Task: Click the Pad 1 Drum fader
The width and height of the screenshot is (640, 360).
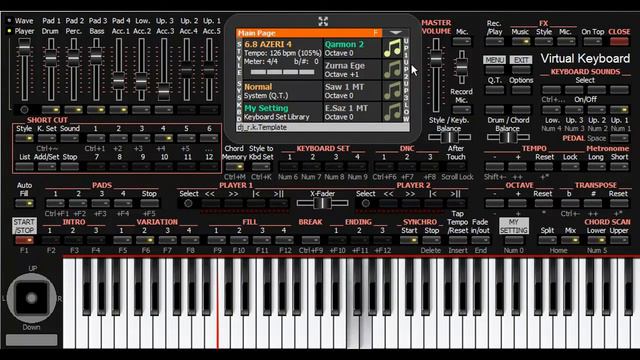Action: tap(51, 69)
